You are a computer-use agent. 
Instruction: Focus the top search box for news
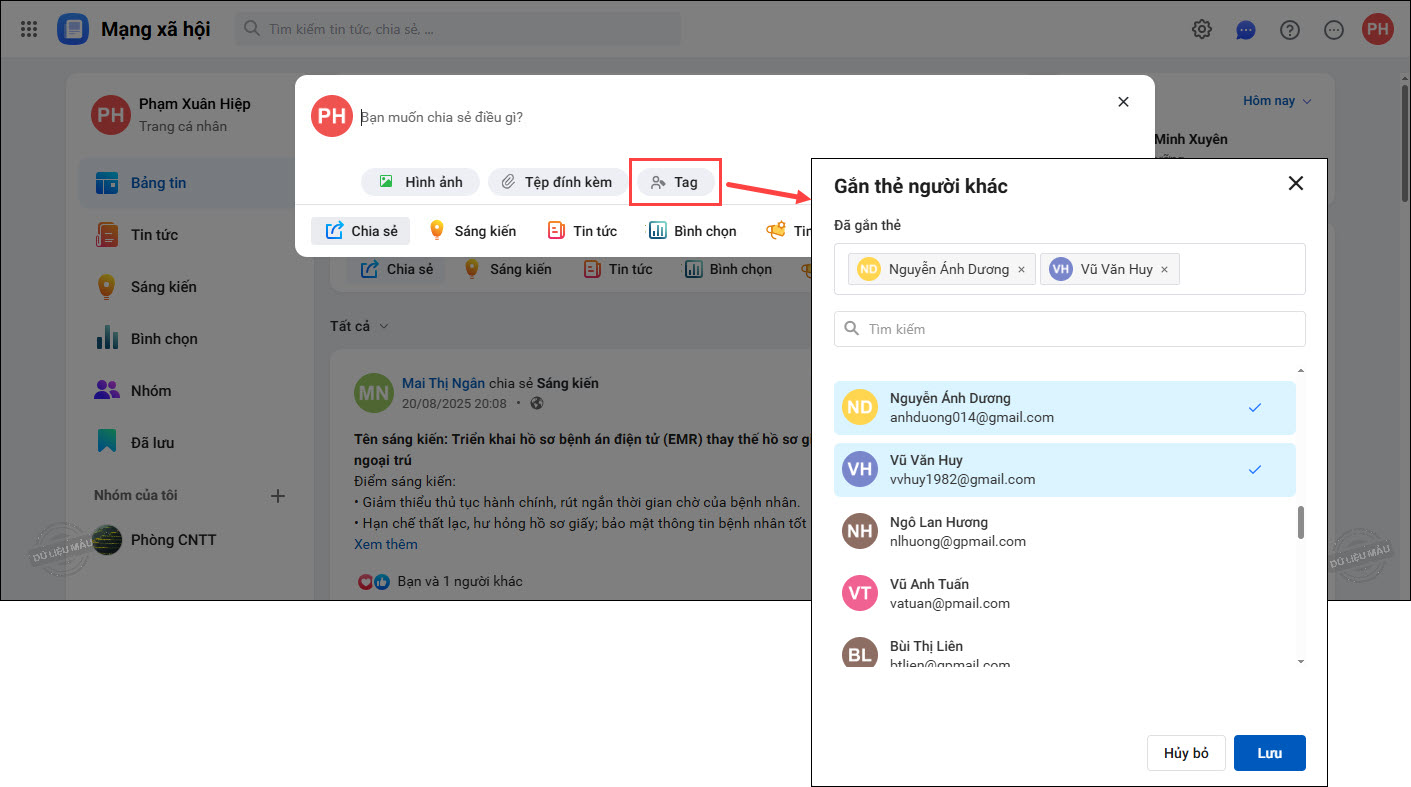point(458,29)
